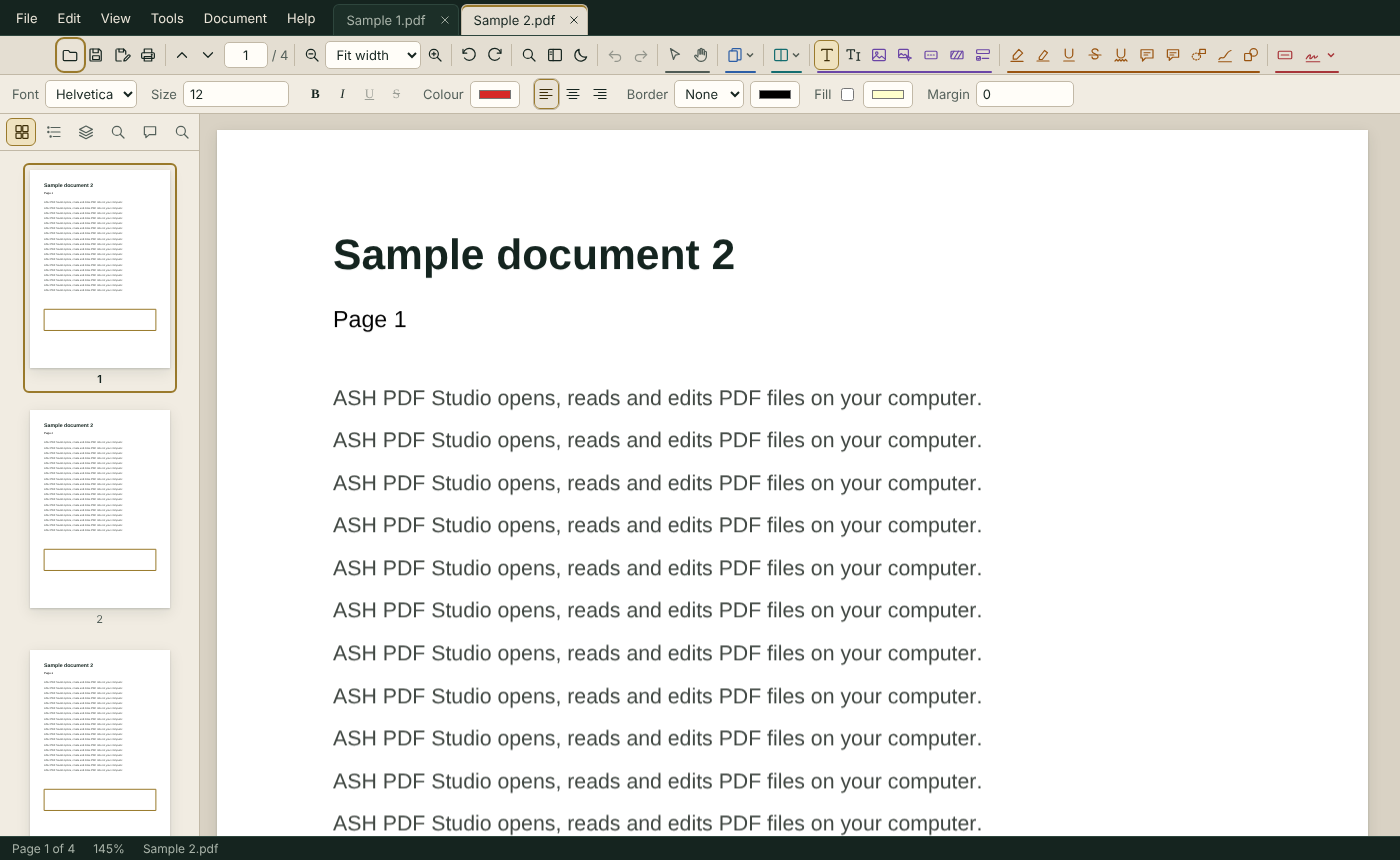
Task: Activate the Add Text tool
Action: [x=827, y=55]
